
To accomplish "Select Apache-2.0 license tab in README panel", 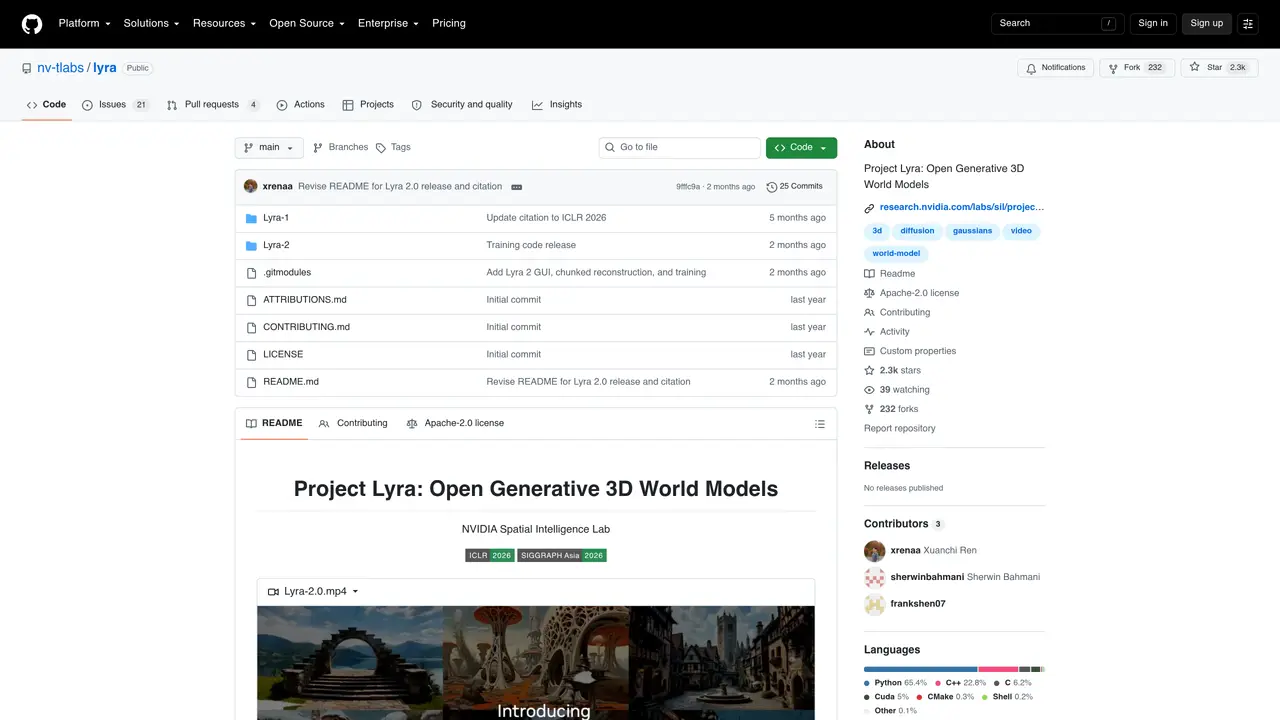I will (x=455, y=424).
